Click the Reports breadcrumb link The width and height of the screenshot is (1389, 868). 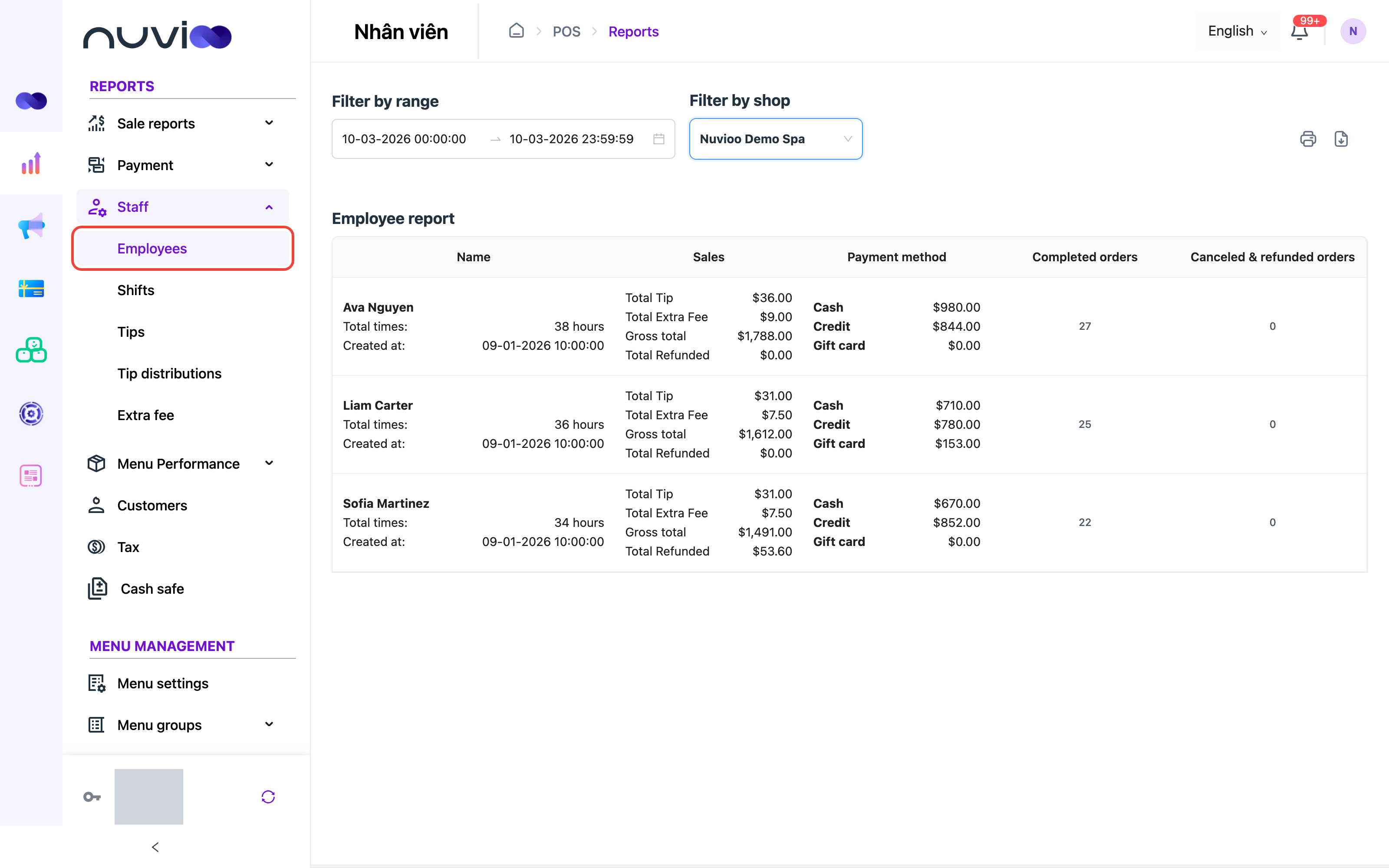tap(633, 32)
